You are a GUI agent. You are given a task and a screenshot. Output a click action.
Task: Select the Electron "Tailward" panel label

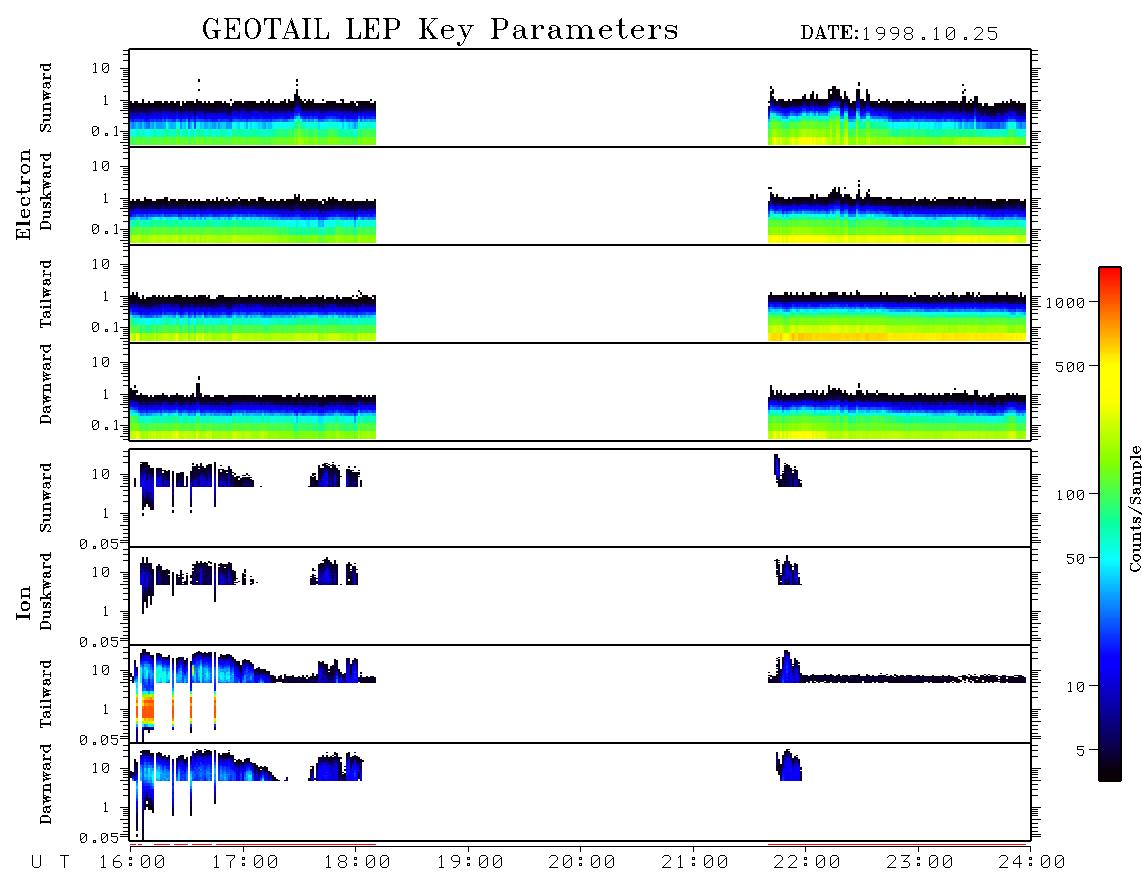click(x=46, y=293)
